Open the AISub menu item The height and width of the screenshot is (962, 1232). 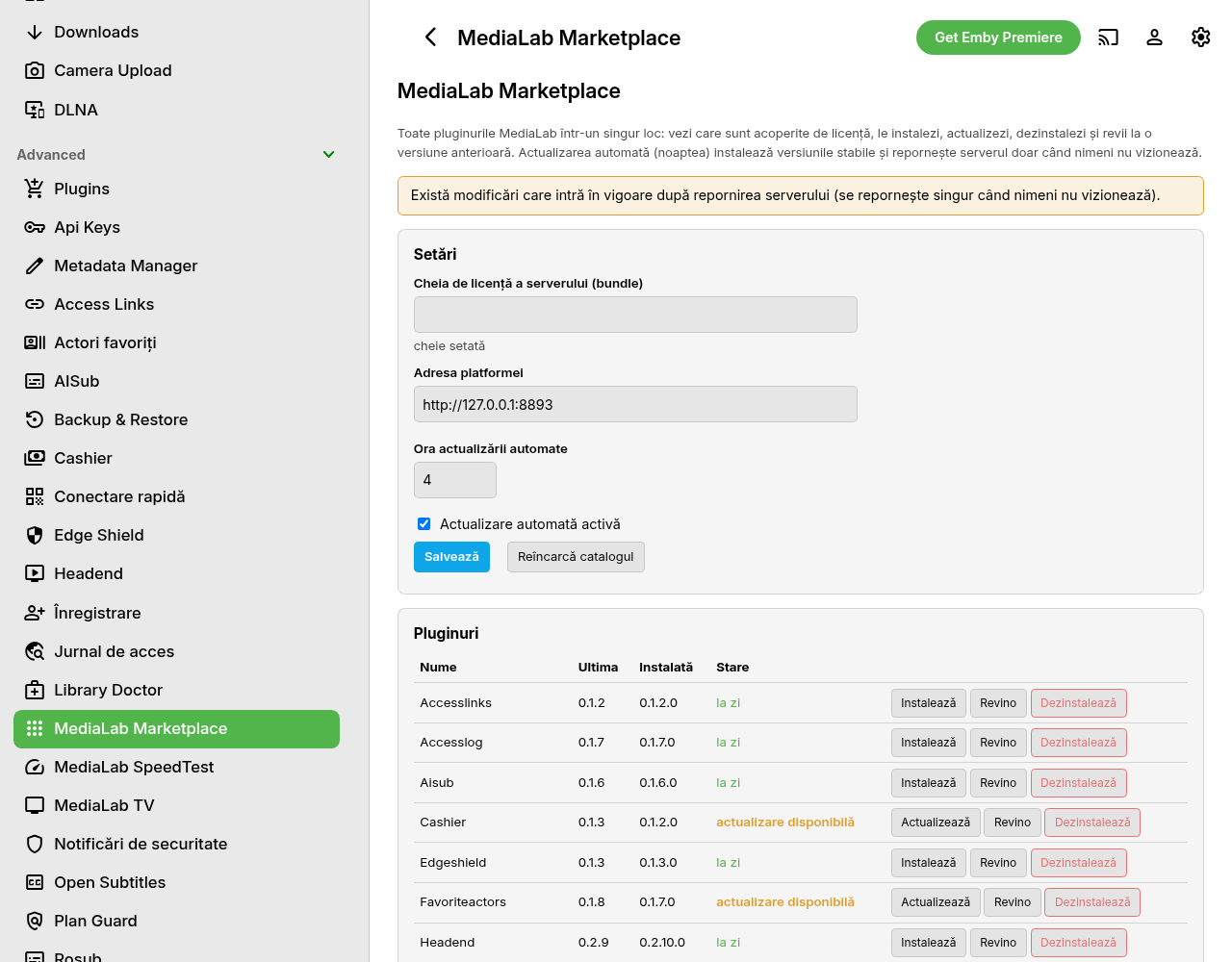(x=177, y=381)
